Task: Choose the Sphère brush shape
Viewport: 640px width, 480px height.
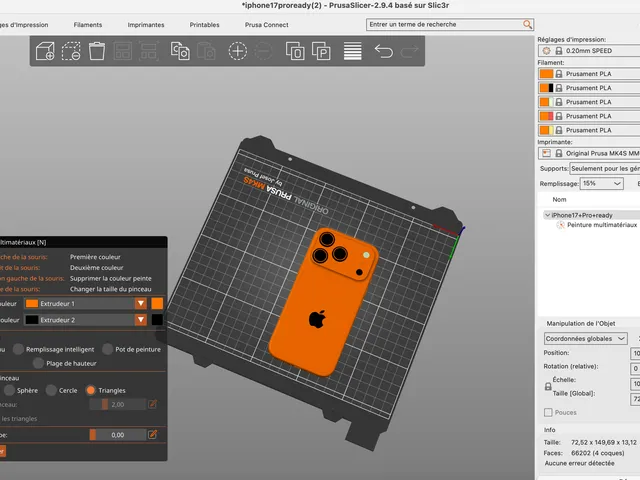Action: [9, 390]
